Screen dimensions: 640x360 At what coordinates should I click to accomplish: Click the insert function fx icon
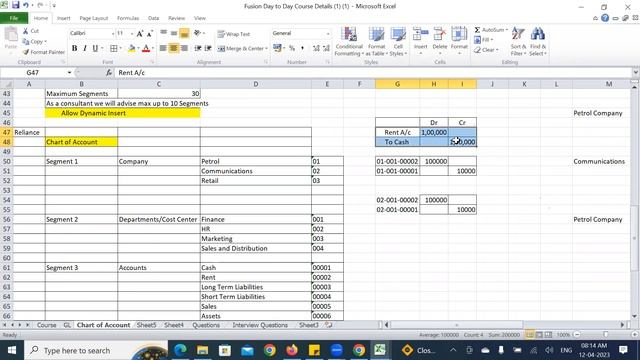coord(109,73)
